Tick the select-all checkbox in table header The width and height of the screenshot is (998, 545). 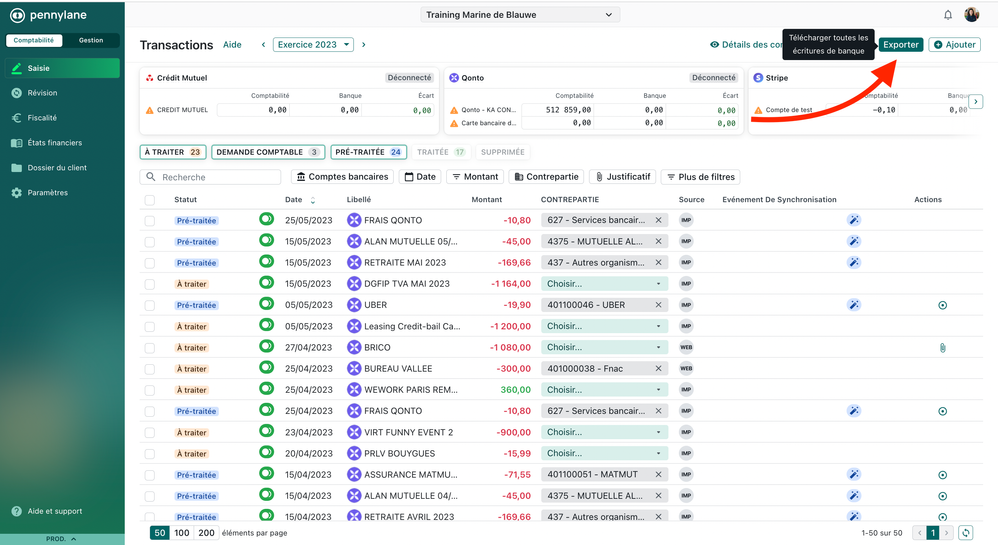tap(150, 200)
